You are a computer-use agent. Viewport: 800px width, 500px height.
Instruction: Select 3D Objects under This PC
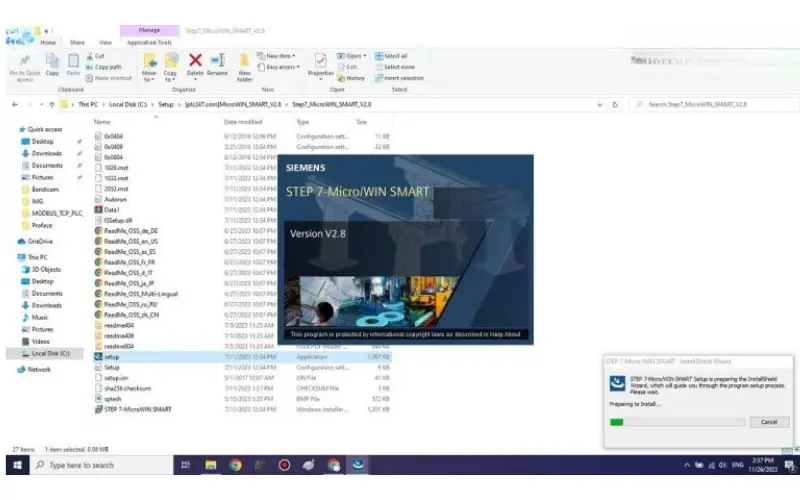[46, 269]
